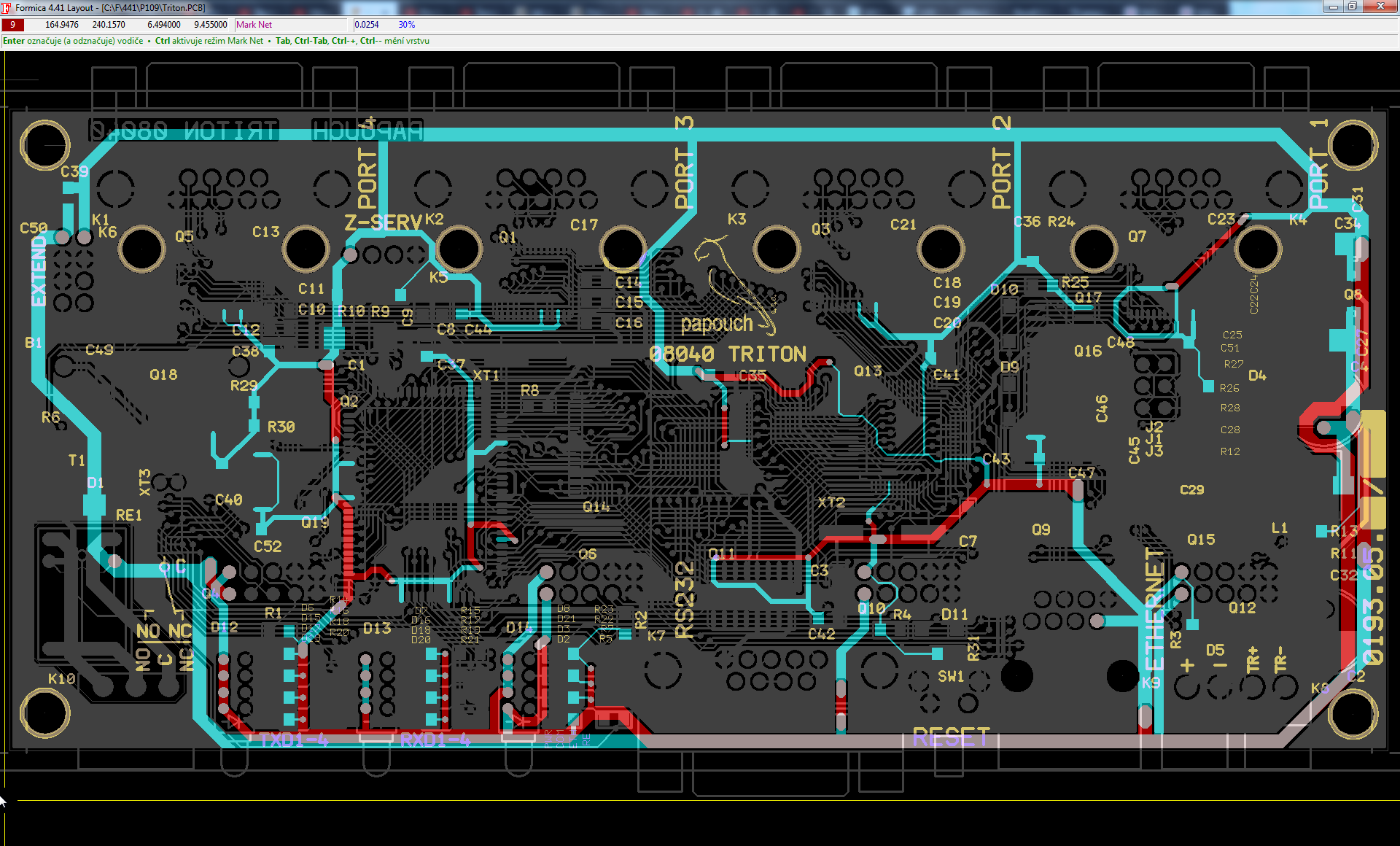Select capacitor C52 label
The height and width of the screenshot is (846, 1400).
[x=268, y=547]
